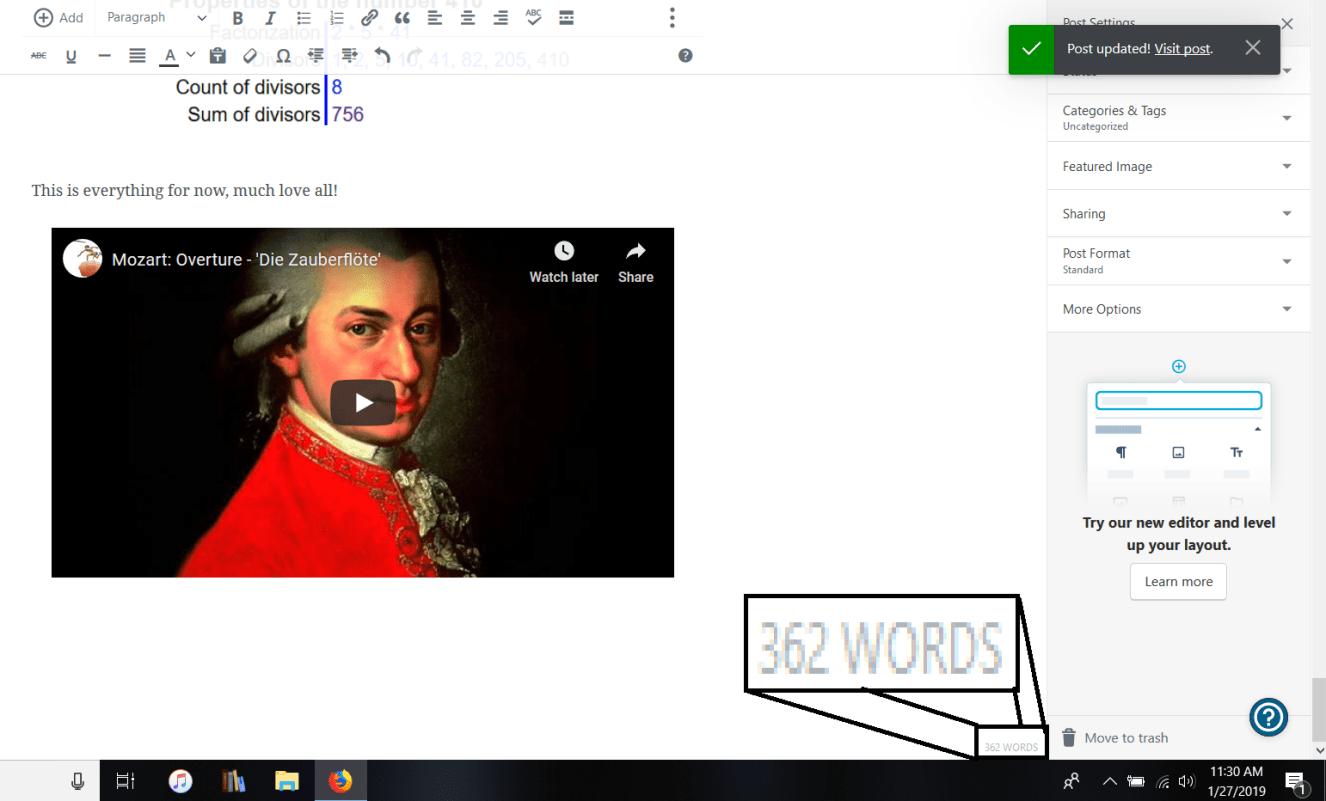The width and height of the screenshot is (1326, 801).
Task: Open the special character picker
Action: coord(283,55)
